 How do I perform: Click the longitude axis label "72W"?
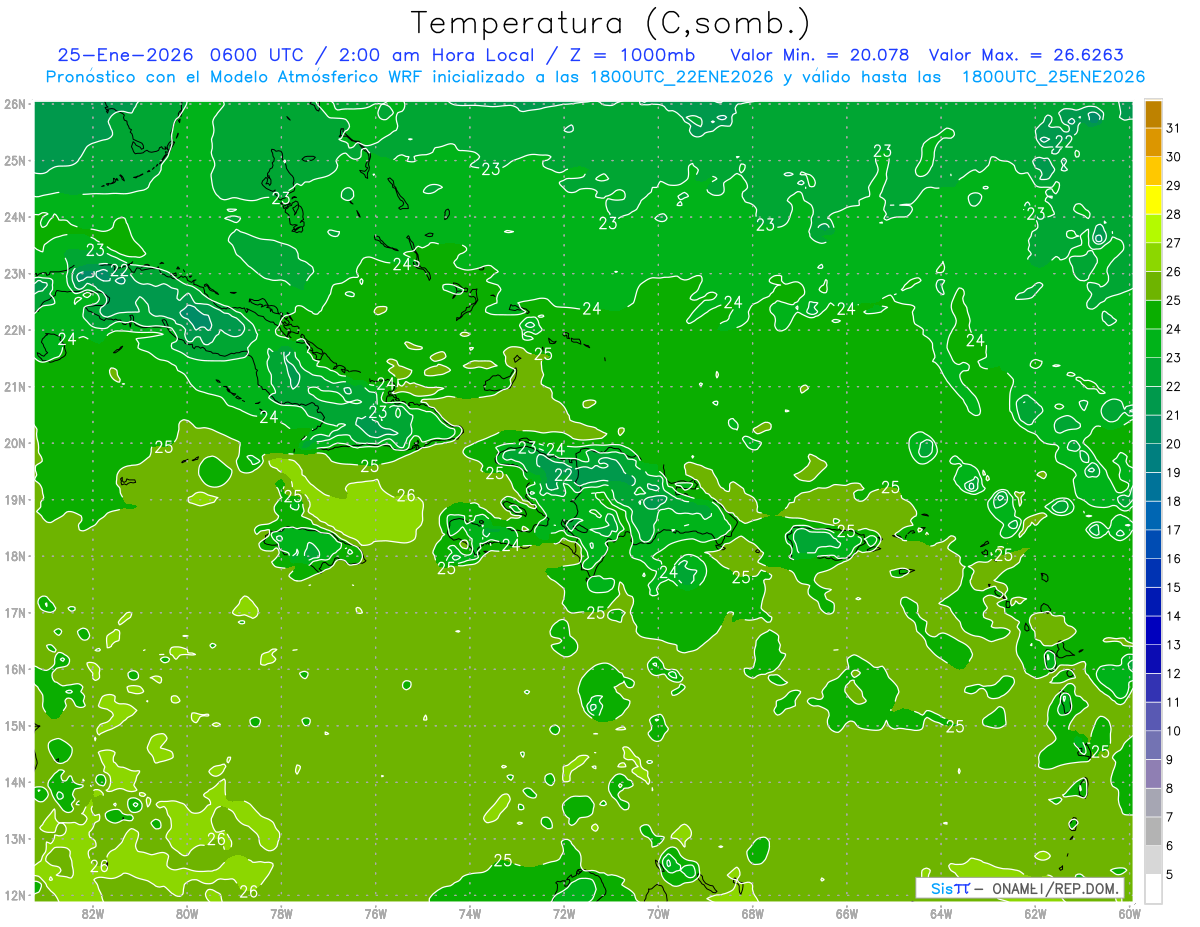pos(564,913)
